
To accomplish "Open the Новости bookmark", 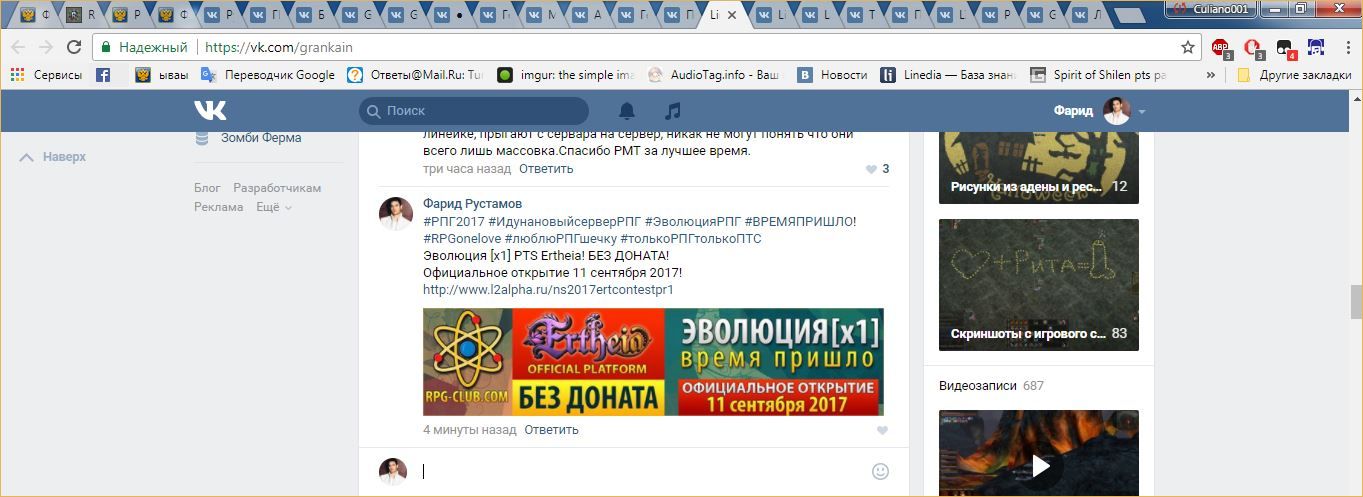I will [x=832, y=75].
